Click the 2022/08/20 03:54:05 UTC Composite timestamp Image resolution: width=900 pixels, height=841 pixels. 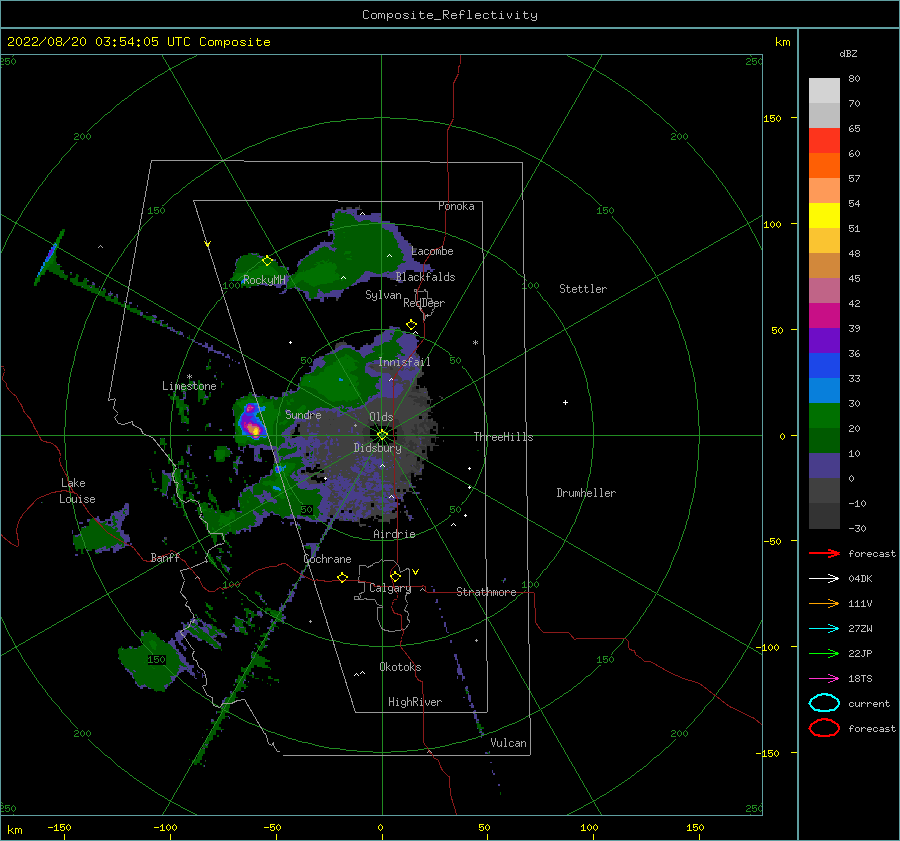(138, 42)
